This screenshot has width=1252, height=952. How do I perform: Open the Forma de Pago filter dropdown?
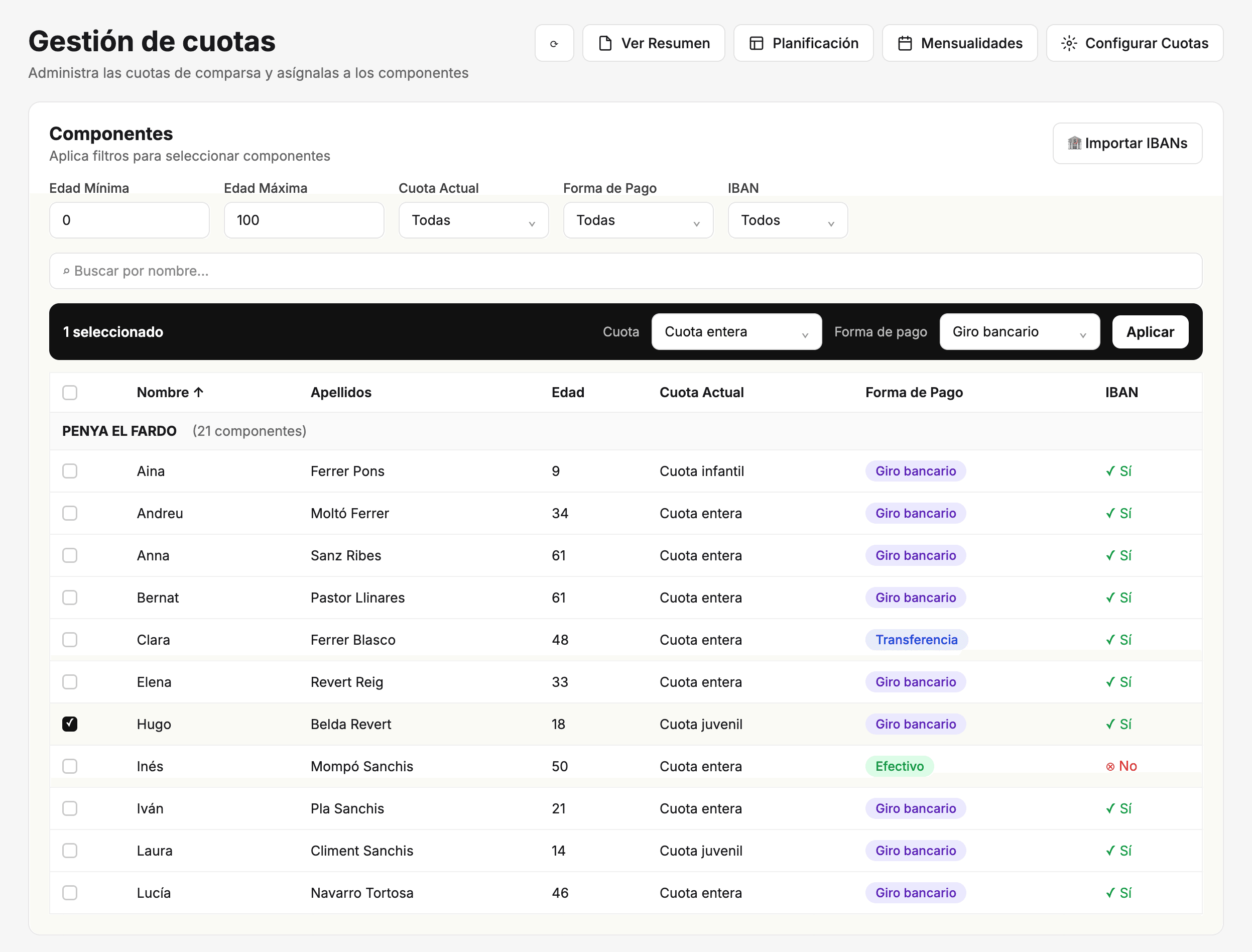tap(638, 220)
